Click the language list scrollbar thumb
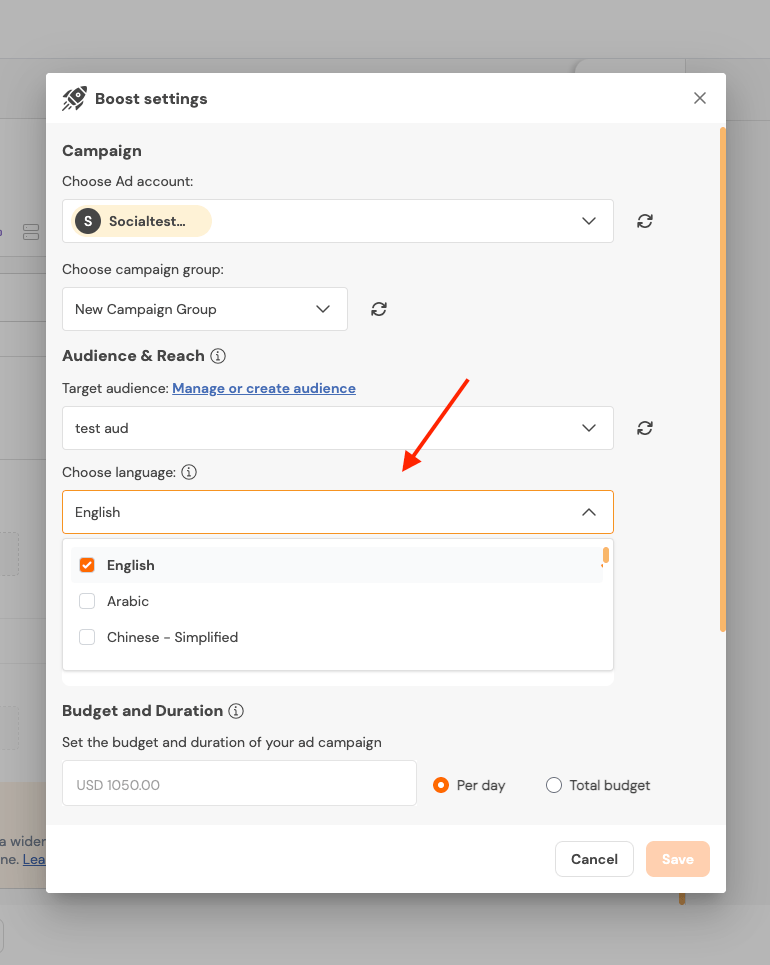770x965 pixels. (x=606, y=555)
